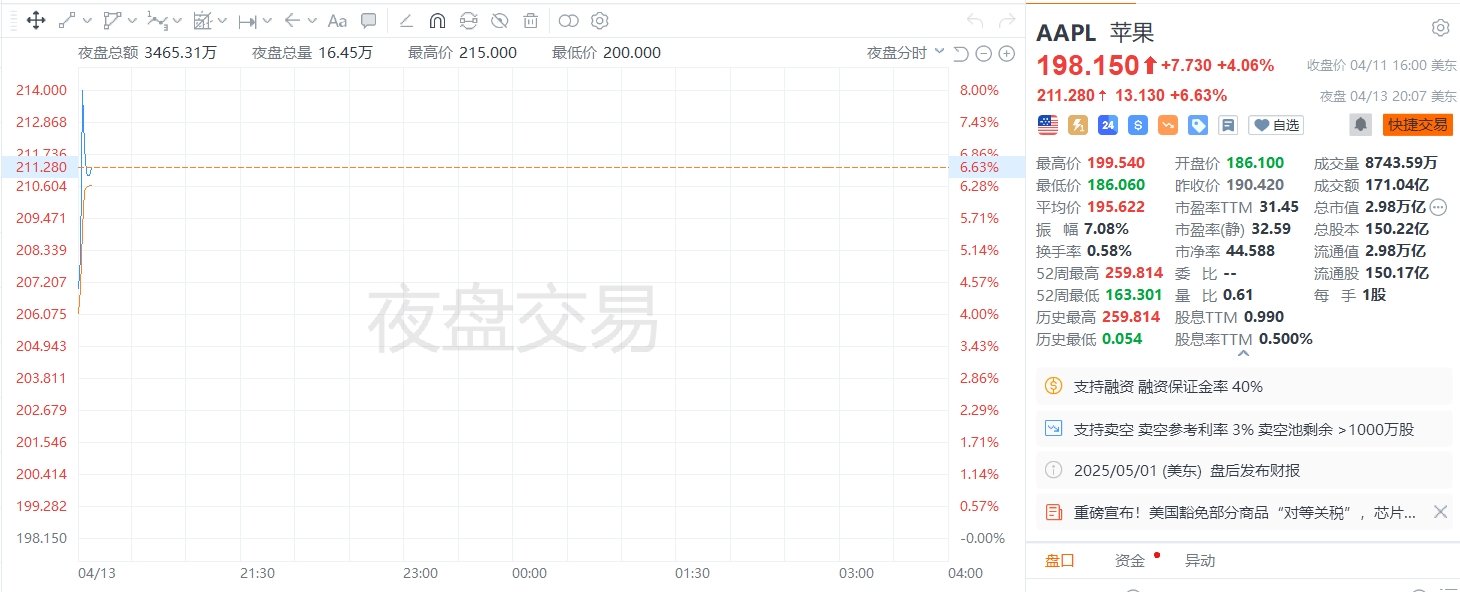Switch to the 资金 tab
Image resolution: width=1460 pixels, height=592 pixels.
(1129, 560)
